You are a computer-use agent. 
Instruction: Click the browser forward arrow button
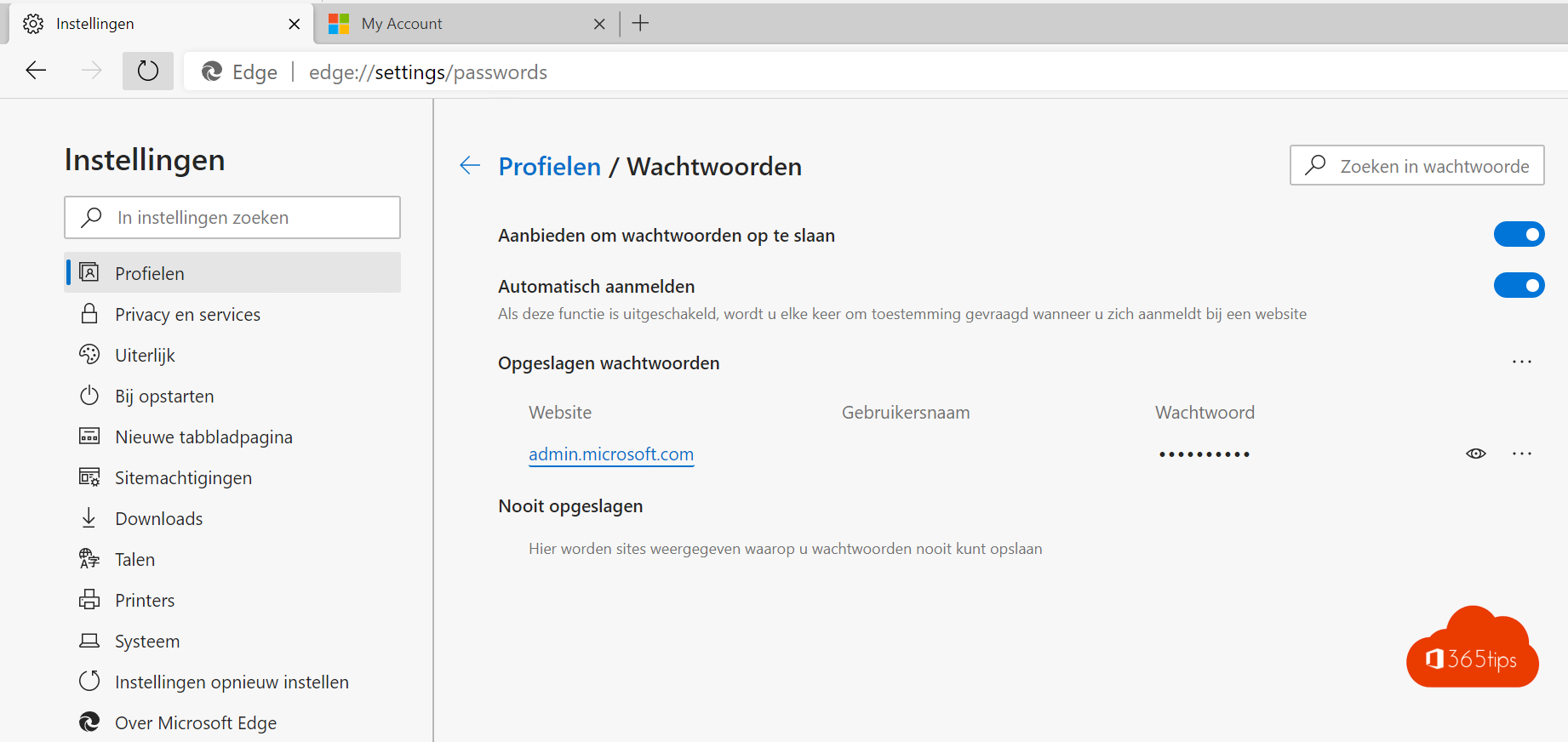point(91,71)
